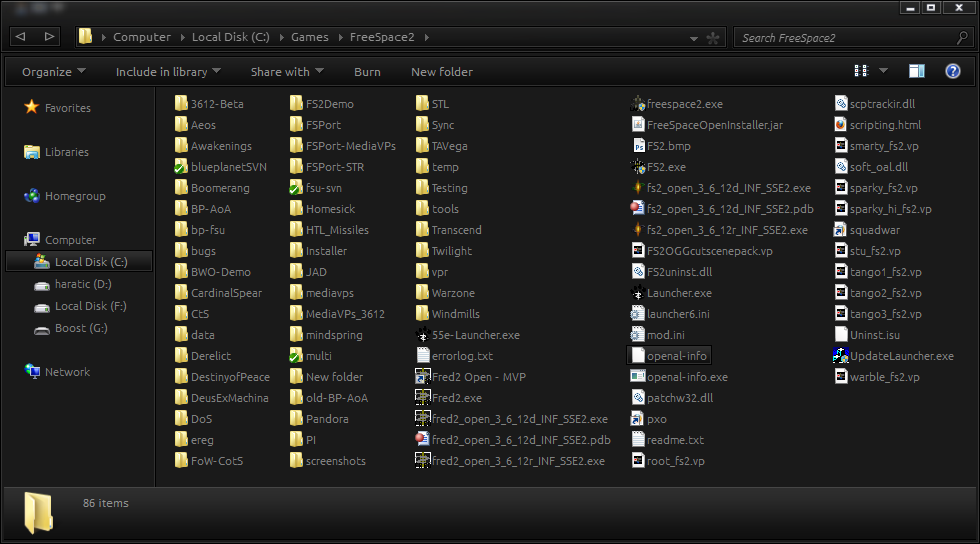Go back to previous folder

(x=21, y=37)
